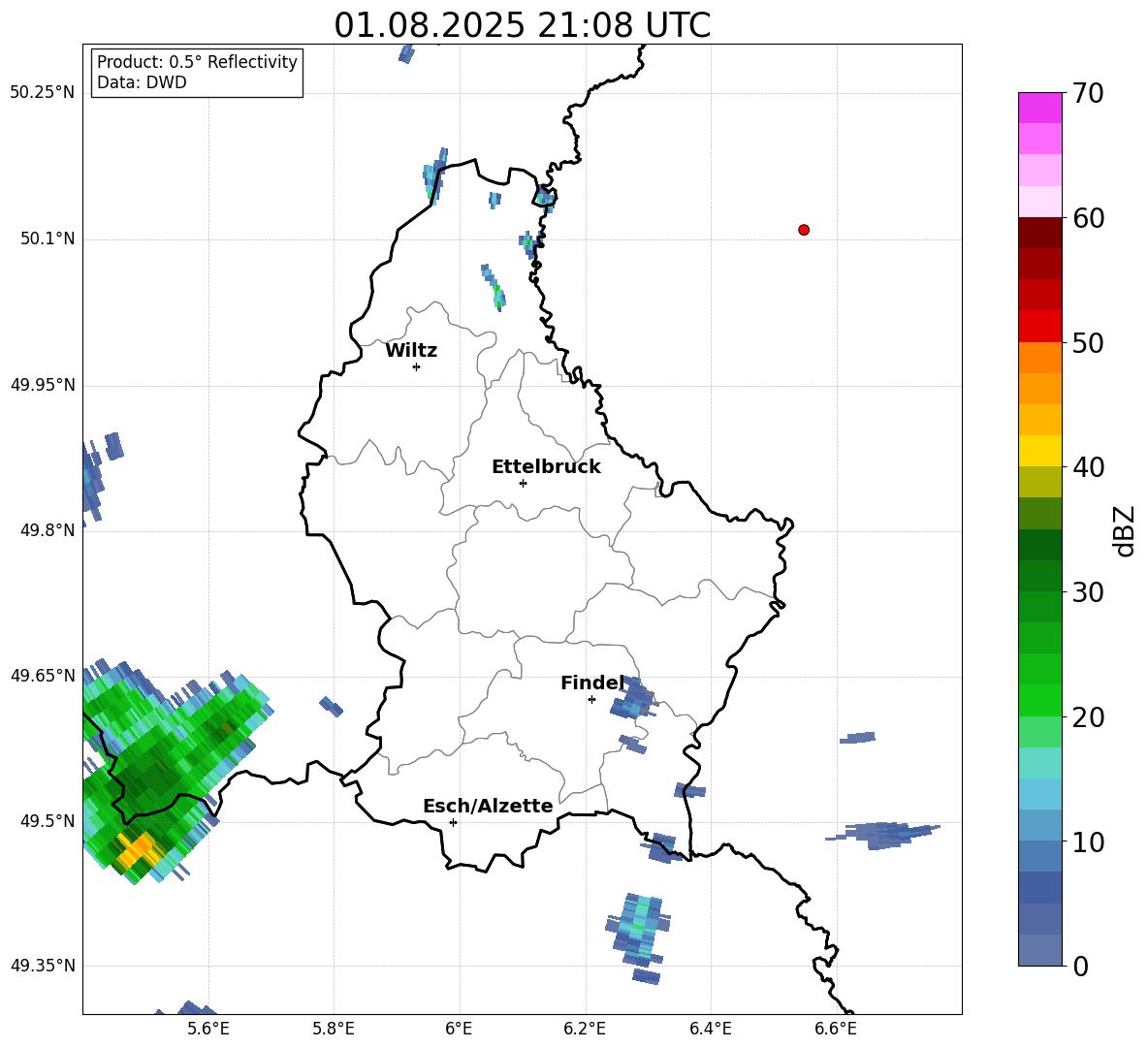Pick the dark red colorbar swatch below 60

tap(1039, 233)
